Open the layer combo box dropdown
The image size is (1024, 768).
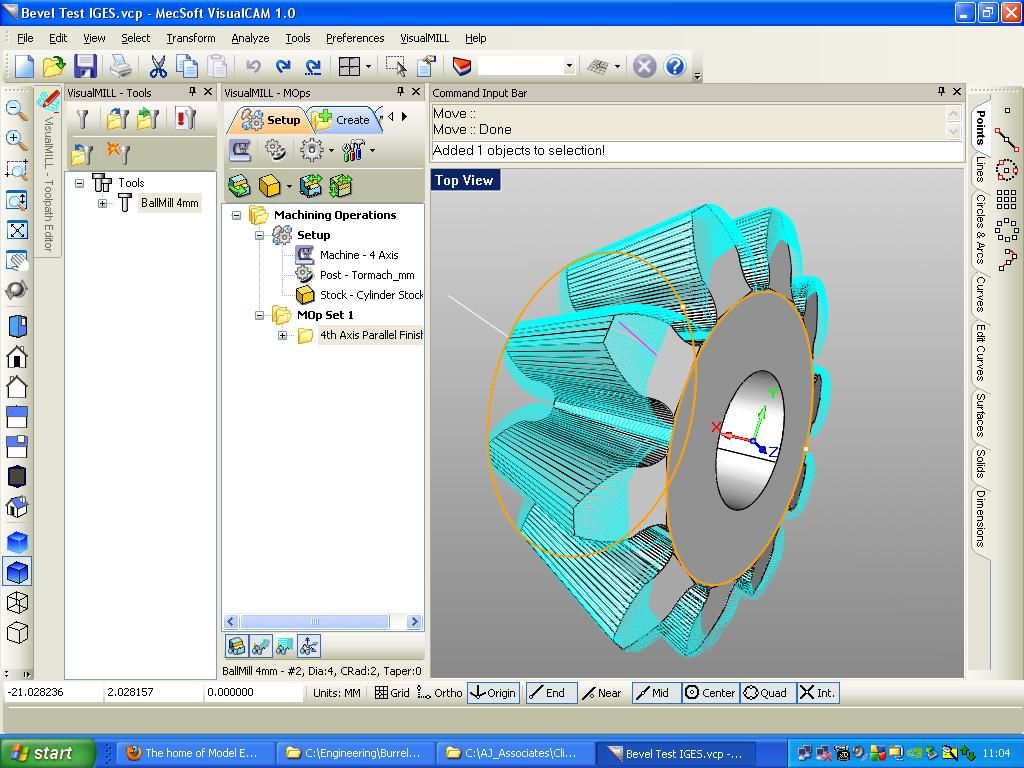click(x=569, y=66)
